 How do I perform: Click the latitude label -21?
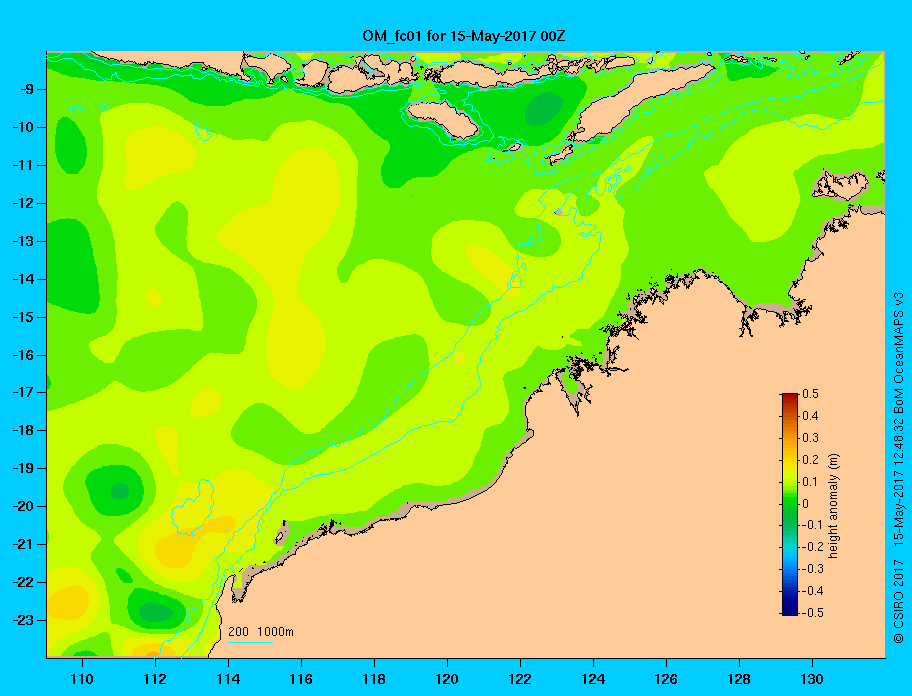pyautogui.click(x=22, y=545)
